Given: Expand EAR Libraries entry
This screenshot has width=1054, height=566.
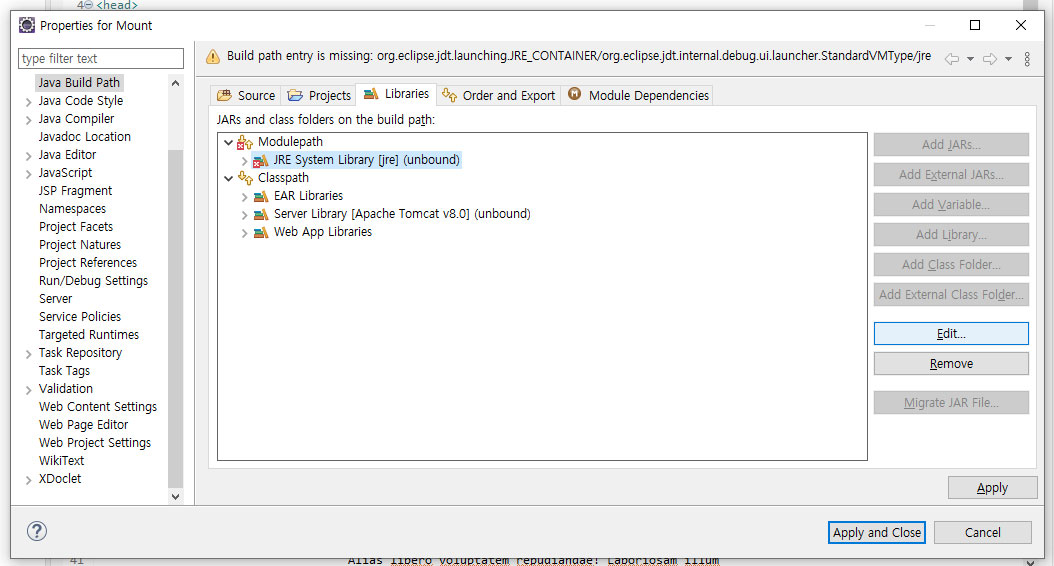Looking at the screenshot, I should pos(244,197).
